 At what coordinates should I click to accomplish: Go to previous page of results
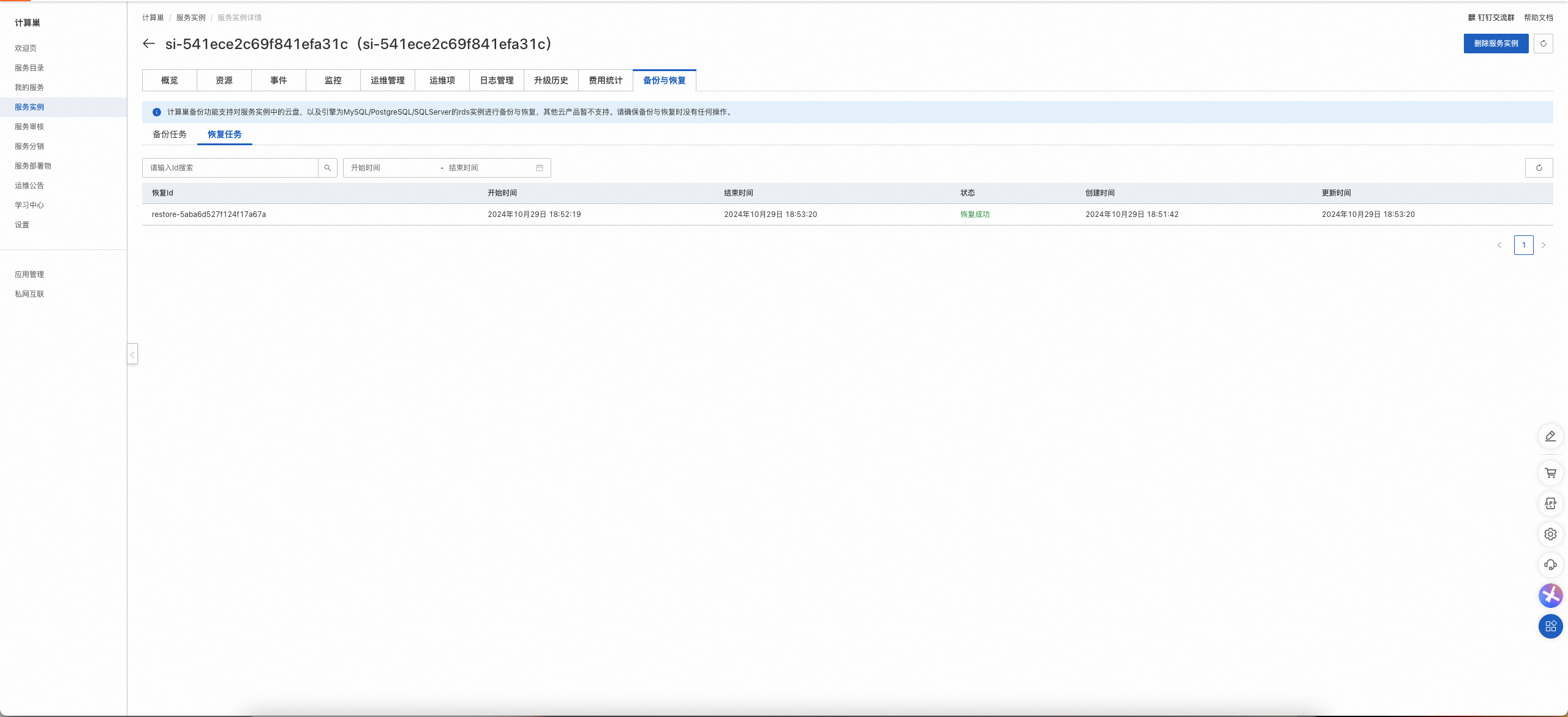click(1499, 245)
